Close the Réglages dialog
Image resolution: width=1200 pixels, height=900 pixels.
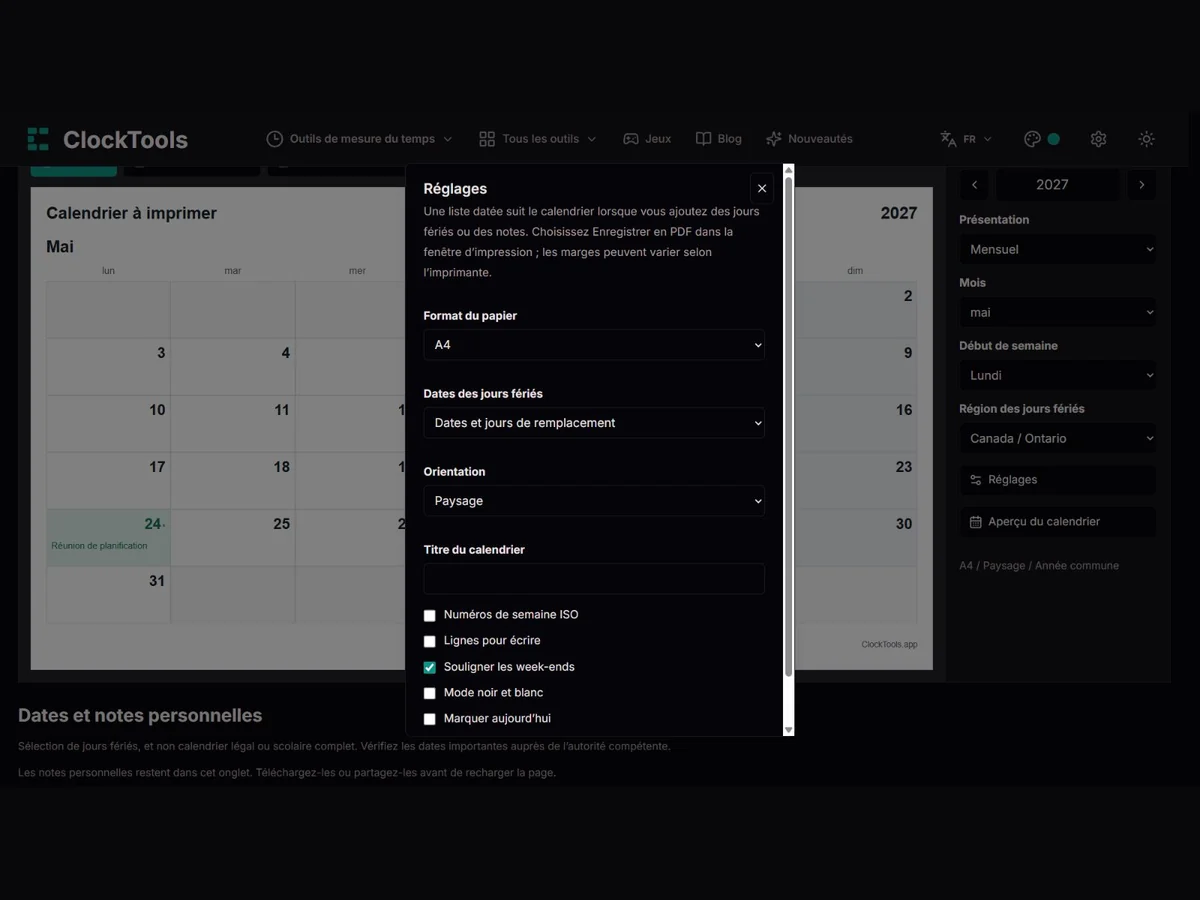click(762, 188)
